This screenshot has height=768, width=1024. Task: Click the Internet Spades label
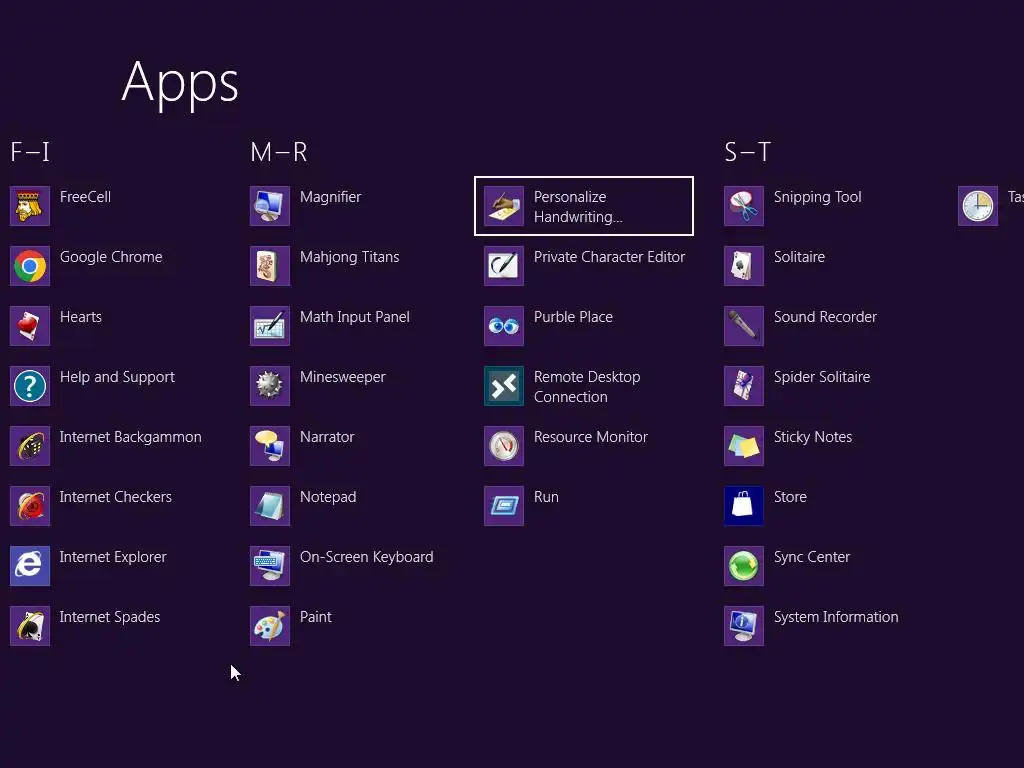[x=110, y=618]
